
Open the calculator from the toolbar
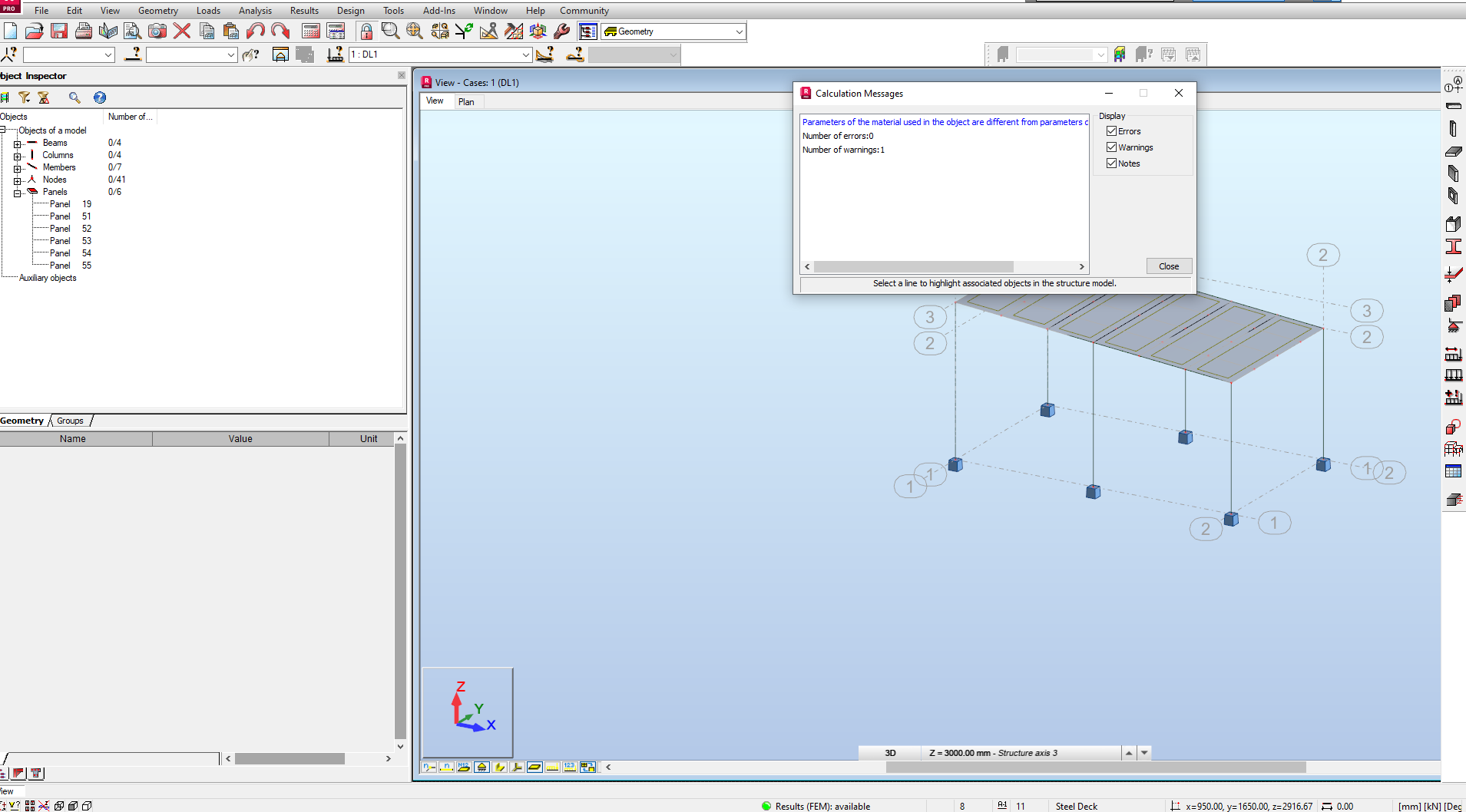point(312,31)
